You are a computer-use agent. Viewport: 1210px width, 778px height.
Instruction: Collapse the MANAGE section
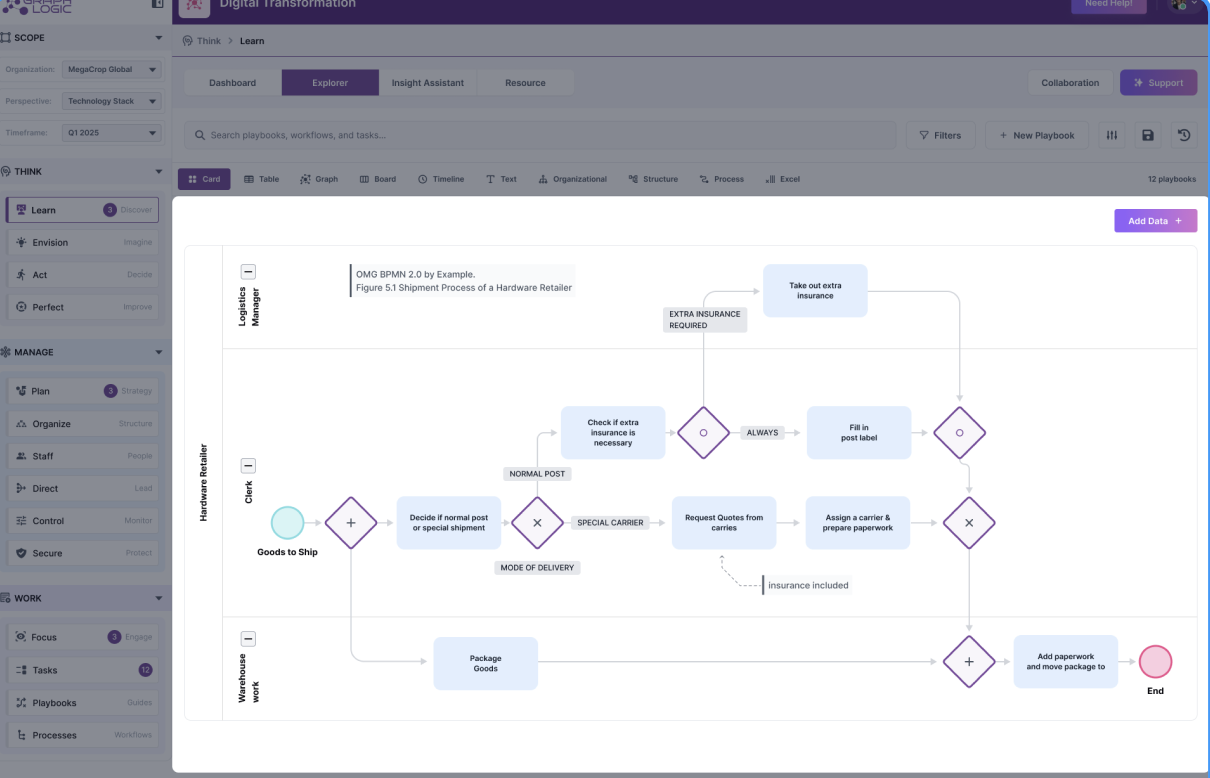click(x=158, y=352)
